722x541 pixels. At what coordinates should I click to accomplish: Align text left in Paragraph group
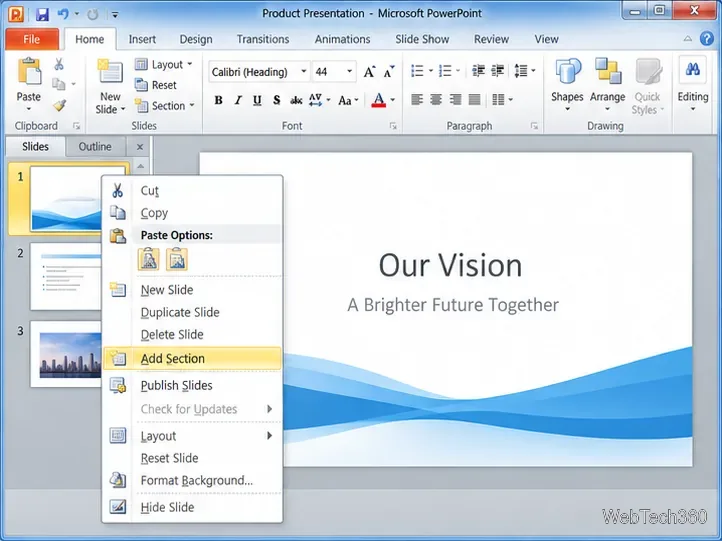417,99
